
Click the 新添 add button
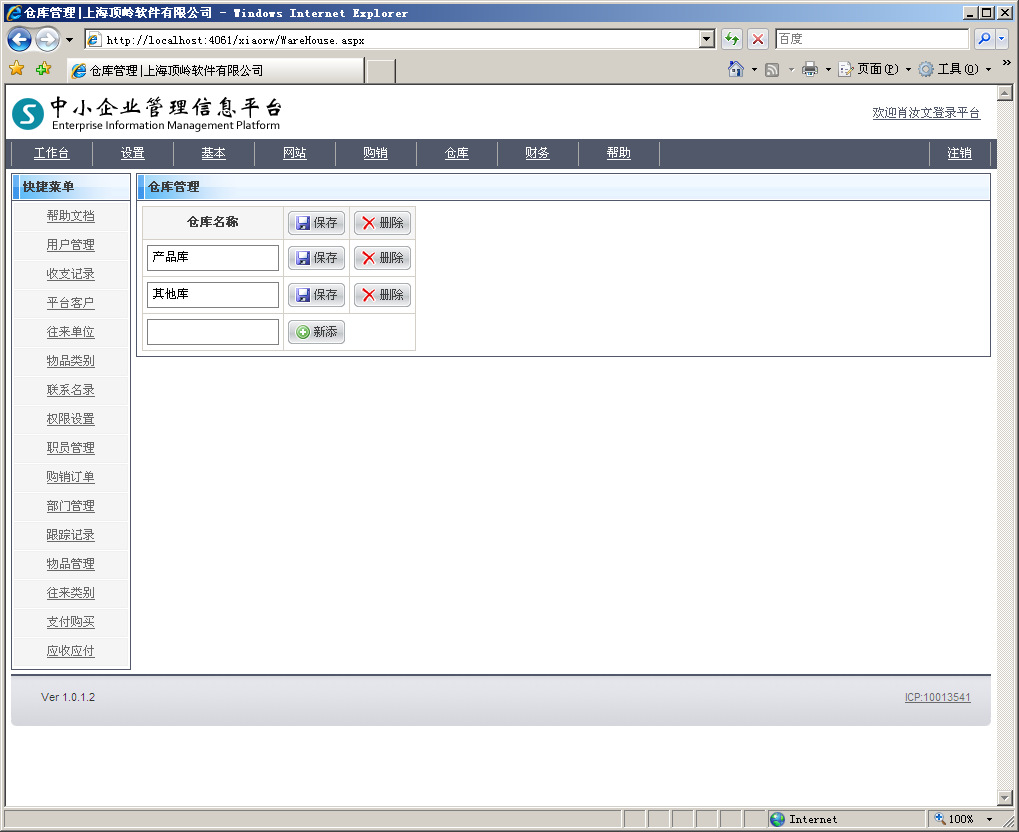point(316,332)
